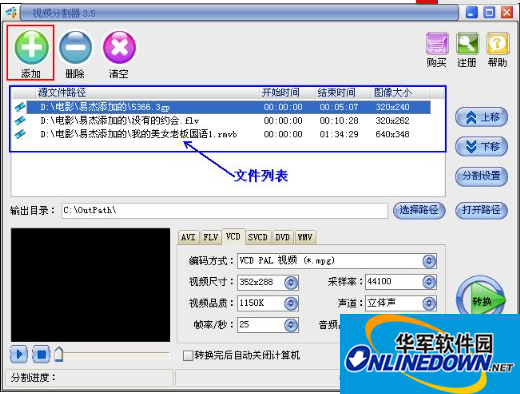Click the Choose Path (选择路径) button
The width and height of the screenshot is (520, 394).
point(419,210)
